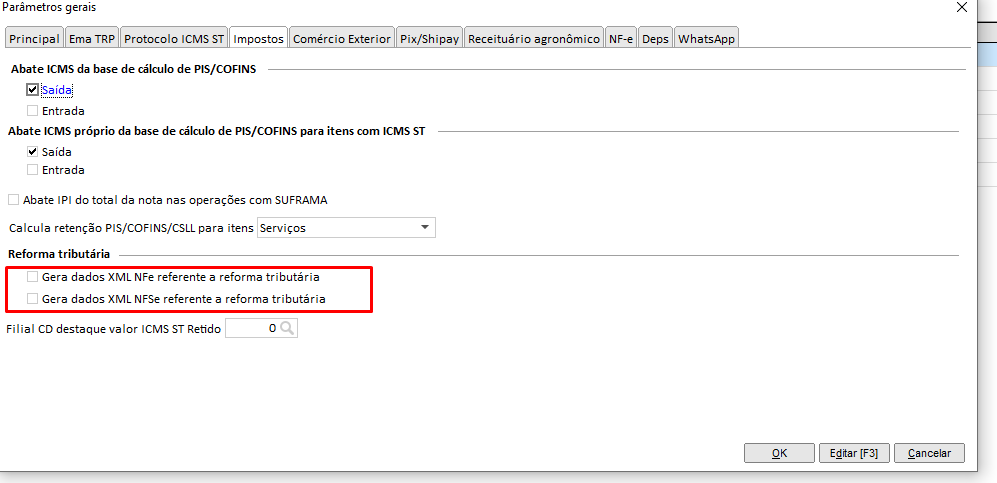
Task: Check Gera dados XML NFe reforma tributária
Action: (x=33, y=277)
